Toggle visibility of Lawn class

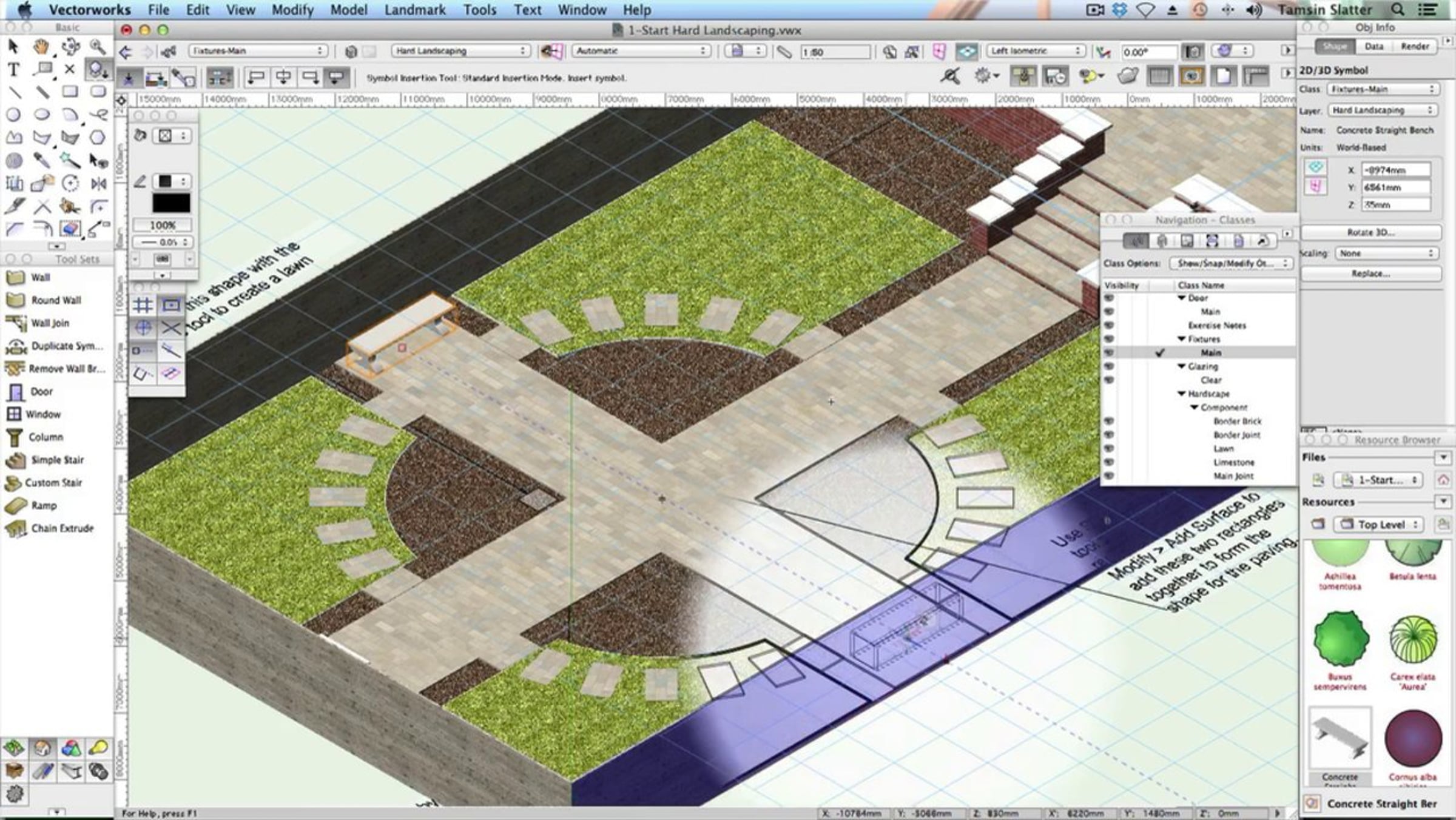pos(1109,449)
